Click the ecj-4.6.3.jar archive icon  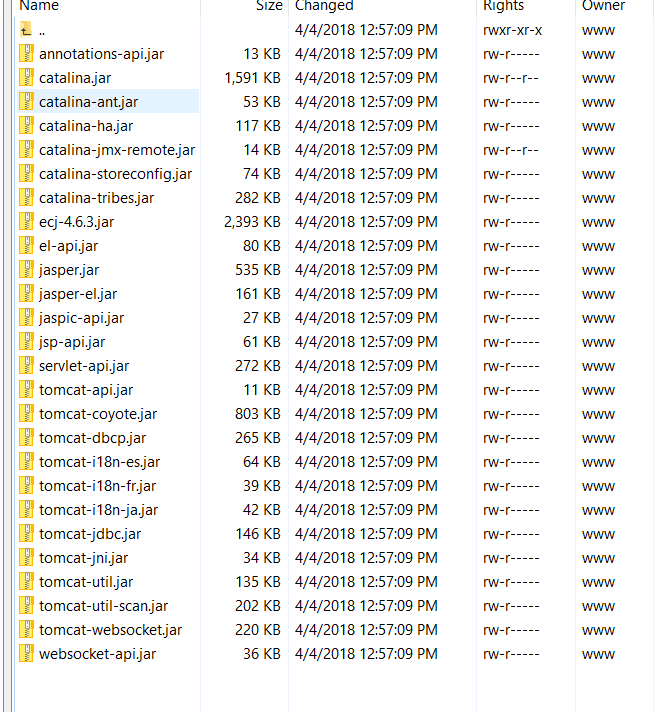point(26,222)
